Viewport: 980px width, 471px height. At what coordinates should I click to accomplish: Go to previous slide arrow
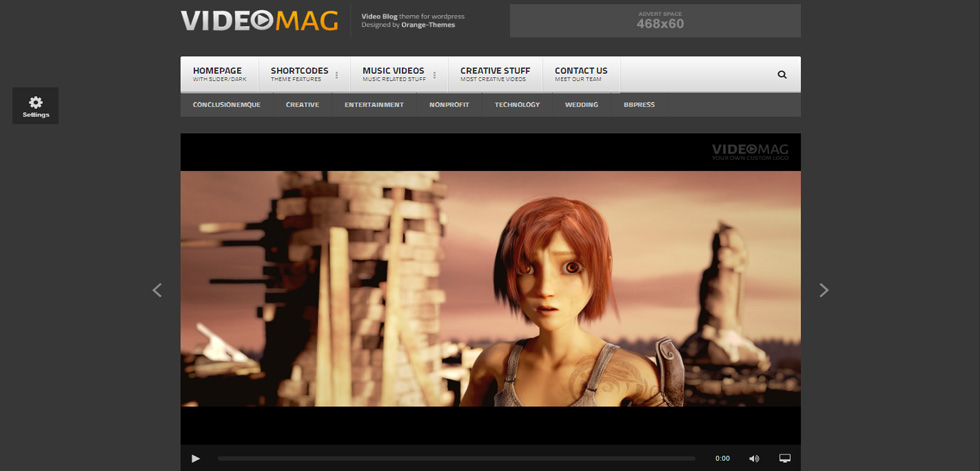[157, 290]
